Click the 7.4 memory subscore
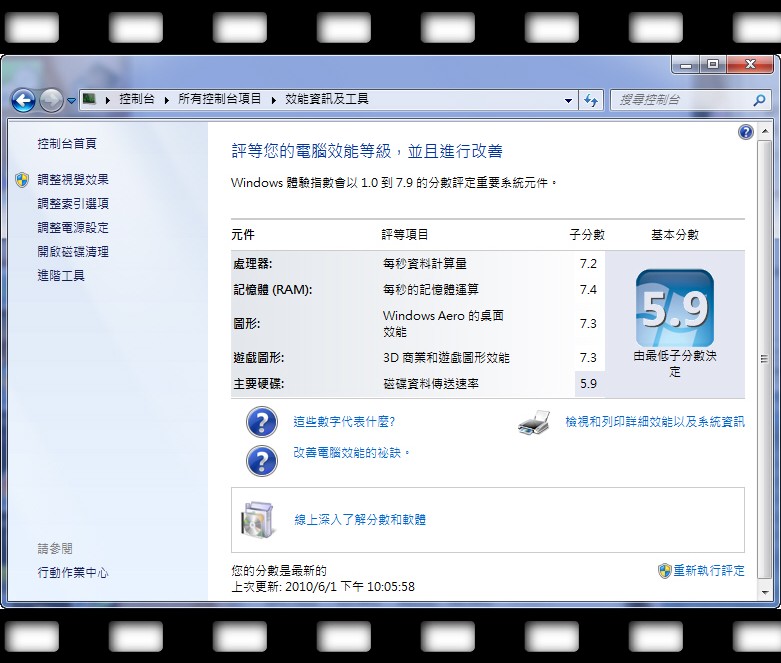 click(x=588, y=289)
